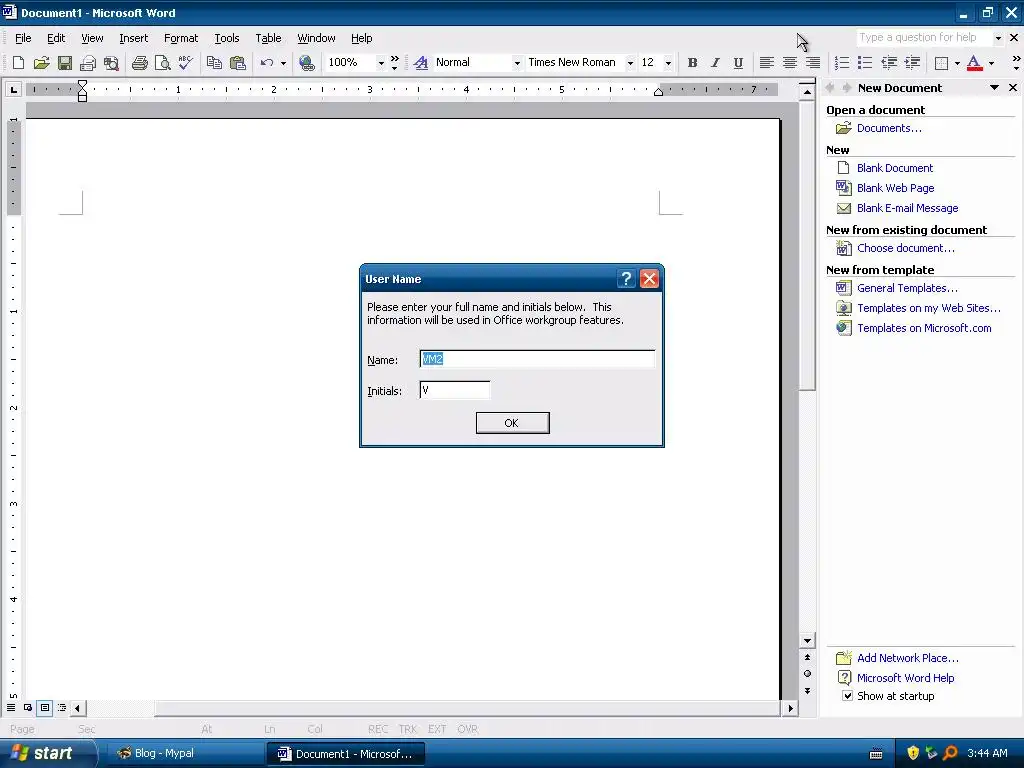The height and width of the screenshot is (768, 1024).
Task: Click Outside Border icon
Action: click(x=941, y=63)
